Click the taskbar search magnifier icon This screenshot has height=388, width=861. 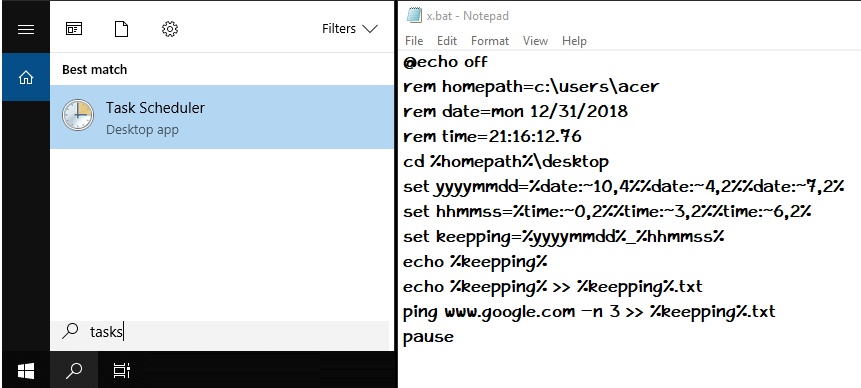(x=74, y=371)
